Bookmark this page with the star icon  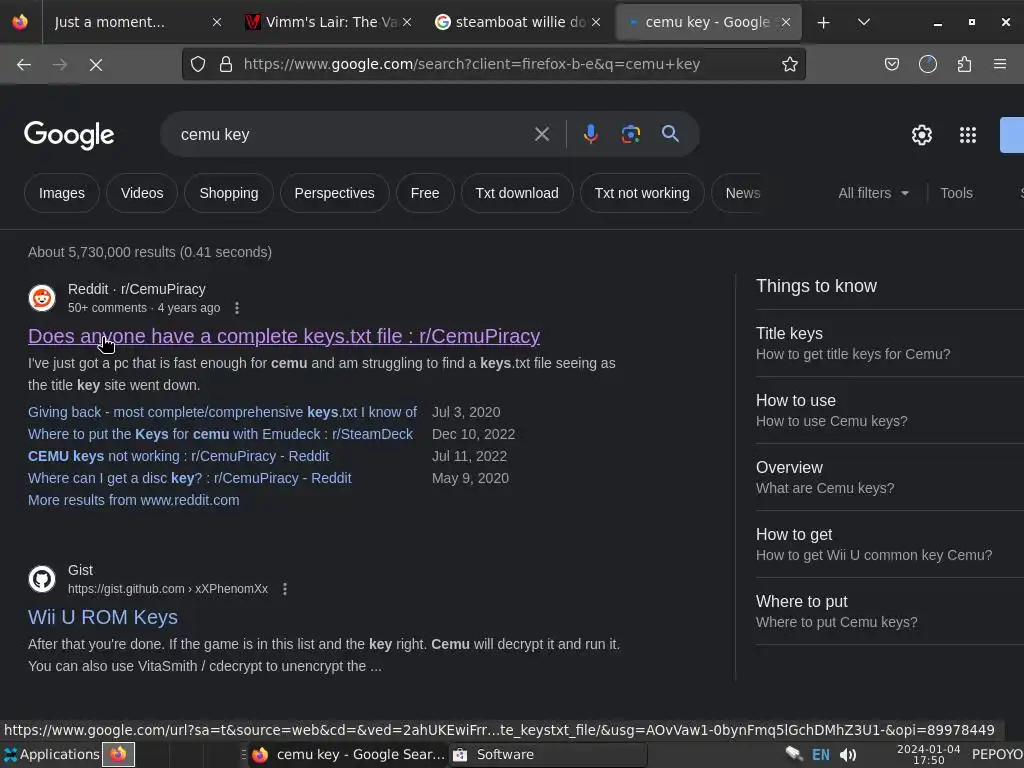click(790, 64)
